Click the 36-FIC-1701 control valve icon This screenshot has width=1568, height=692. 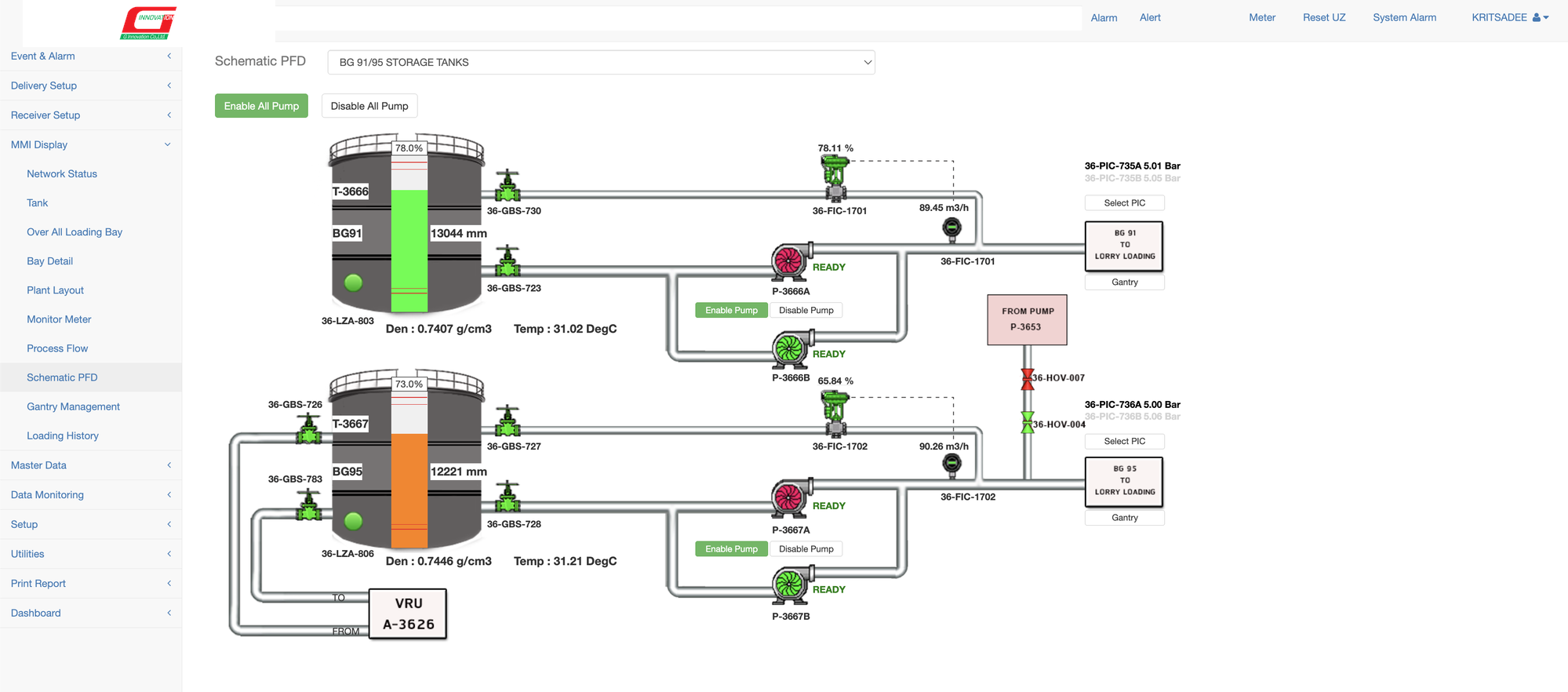point(835,178)
